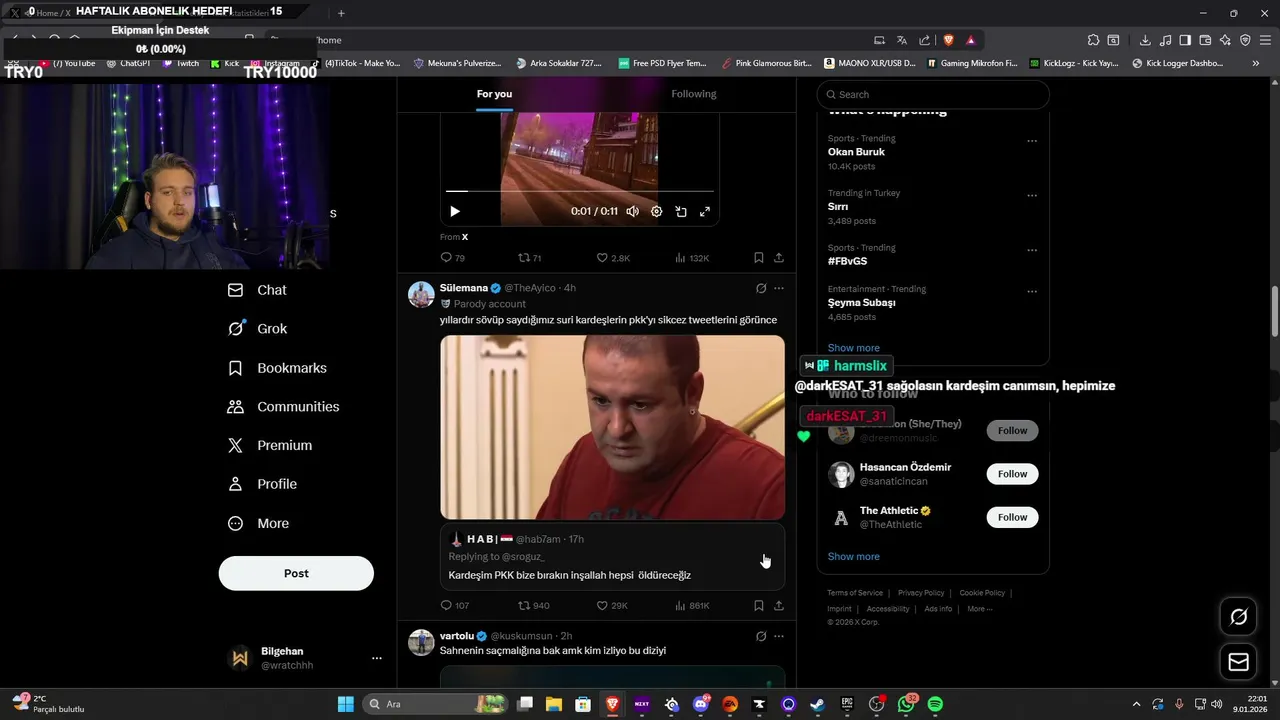Seek on the video progress bar
The image size is (1280, 720).
coord(580,190)
